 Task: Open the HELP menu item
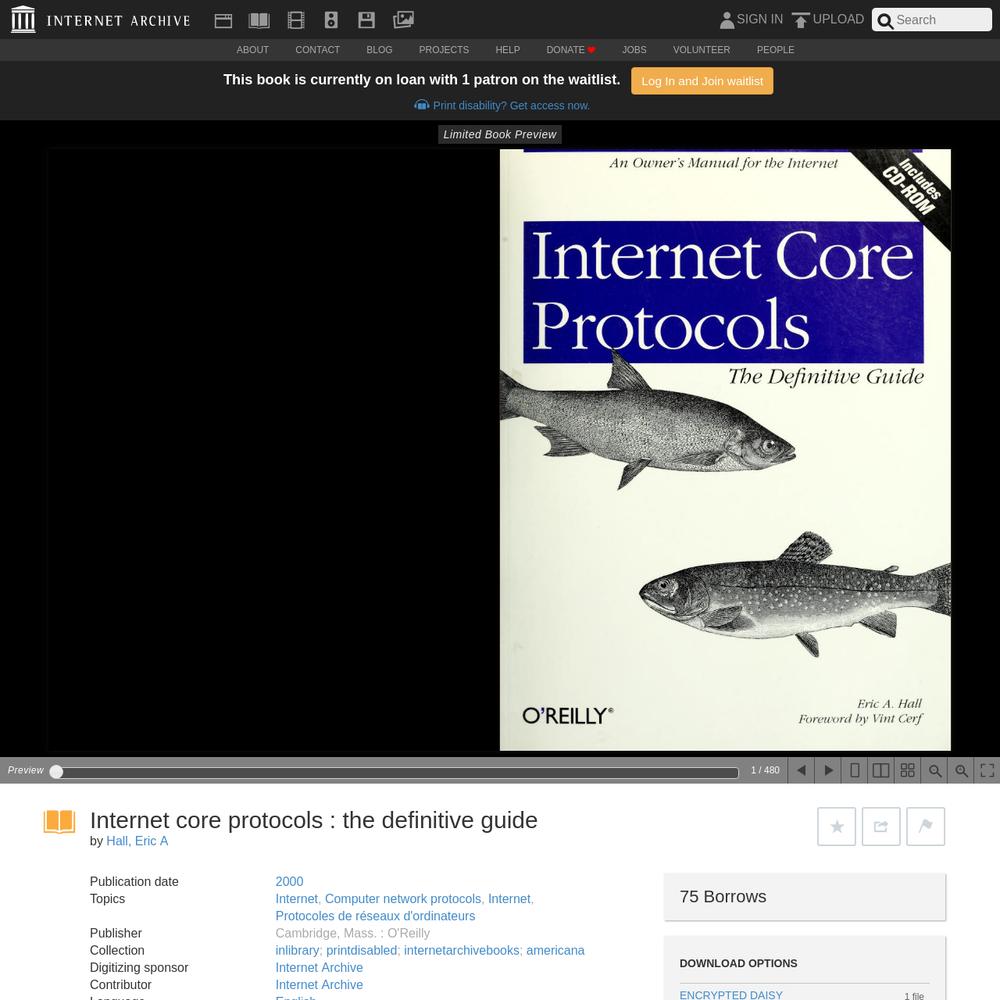click(x=508, y=50)
